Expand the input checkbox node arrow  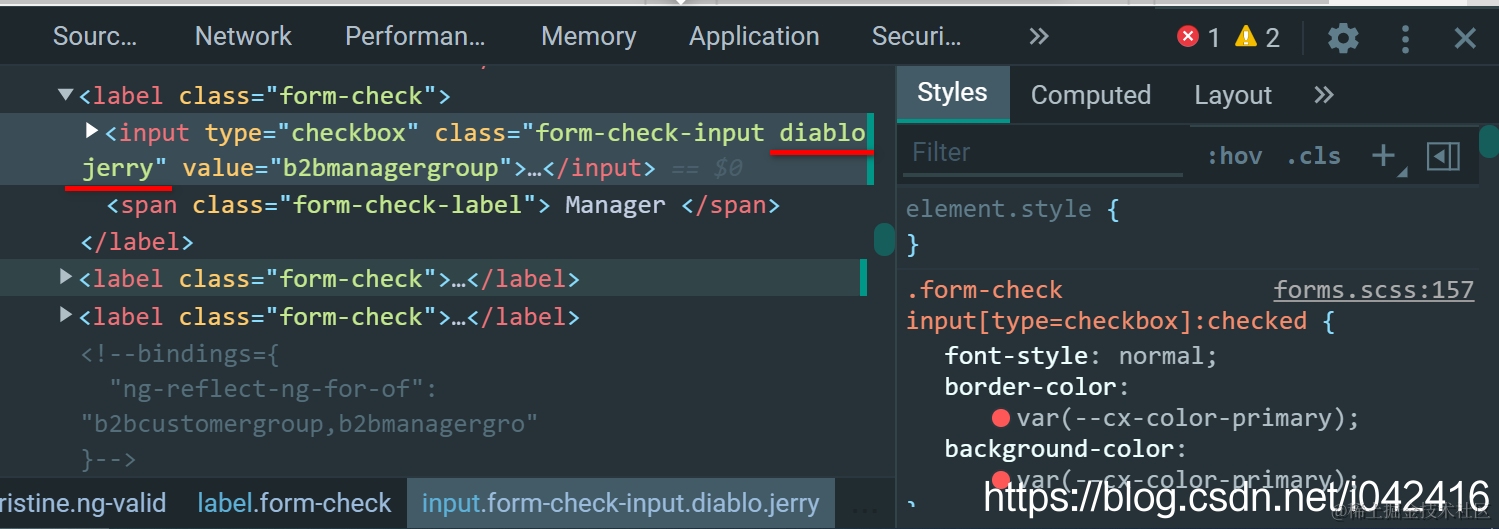pyautogui.click(x=92, y=130)
